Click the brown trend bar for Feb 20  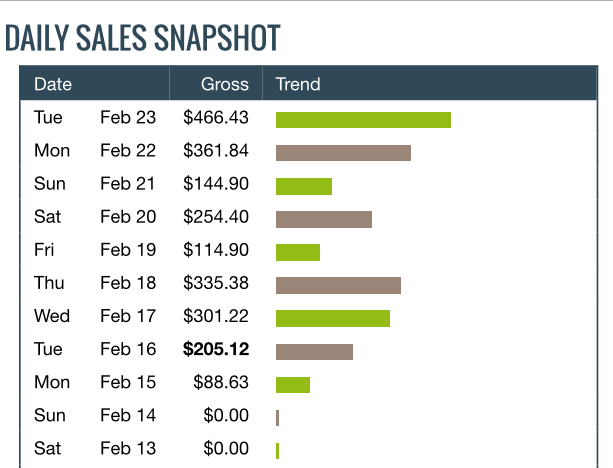tap(324, 219)
